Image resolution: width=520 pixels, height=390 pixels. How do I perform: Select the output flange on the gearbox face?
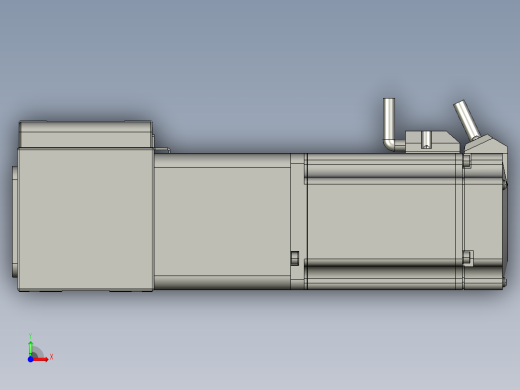15,222
